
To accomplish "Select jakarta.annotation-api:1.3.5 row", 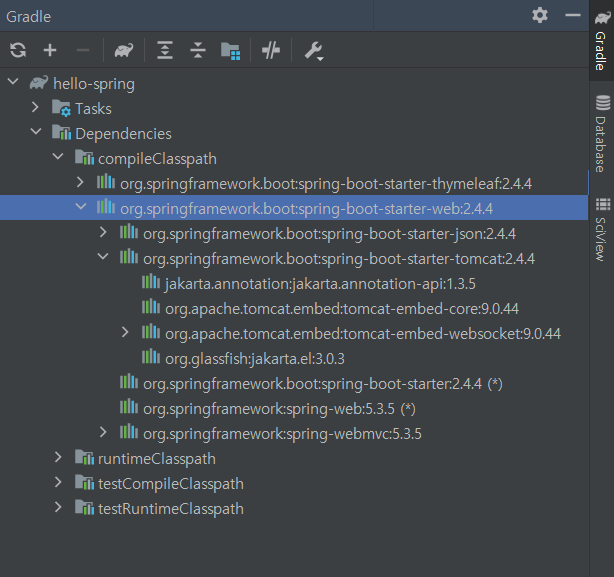I will (x=294, y=284).
